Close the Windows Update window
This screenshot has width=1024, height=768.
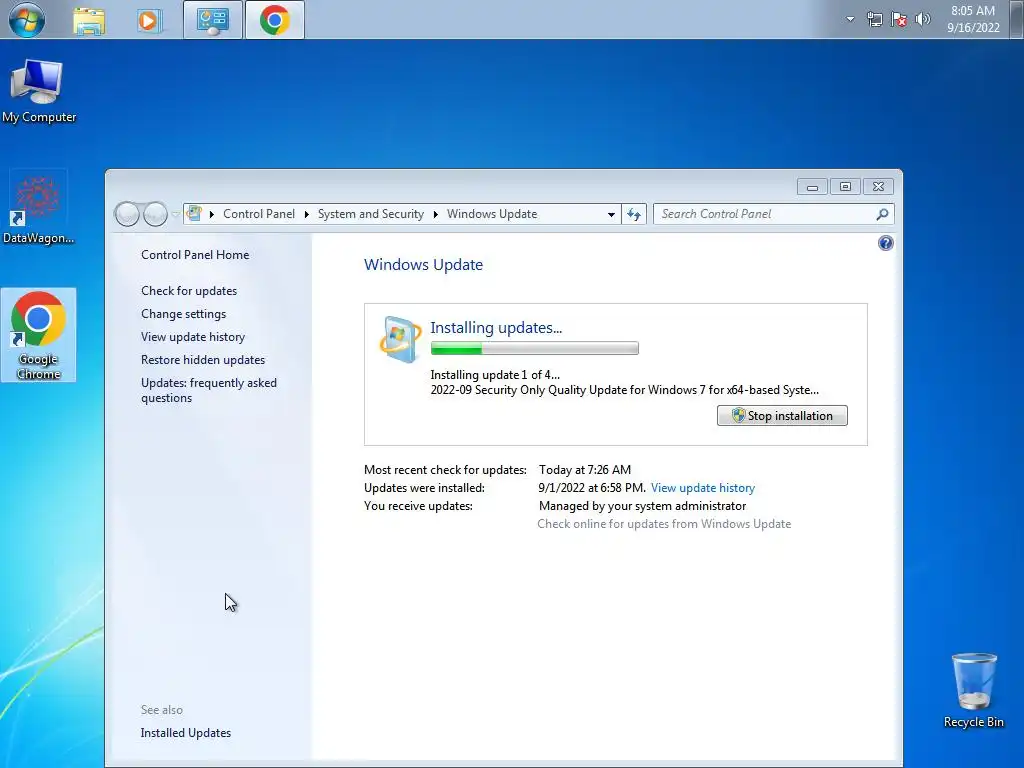(878, 187)
